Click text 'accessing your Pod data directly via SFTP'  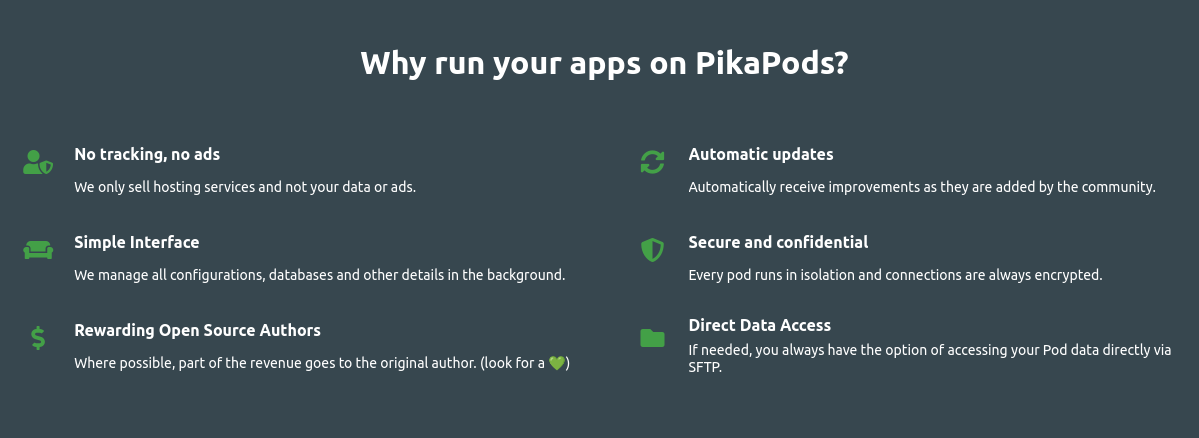click(930, 359)
